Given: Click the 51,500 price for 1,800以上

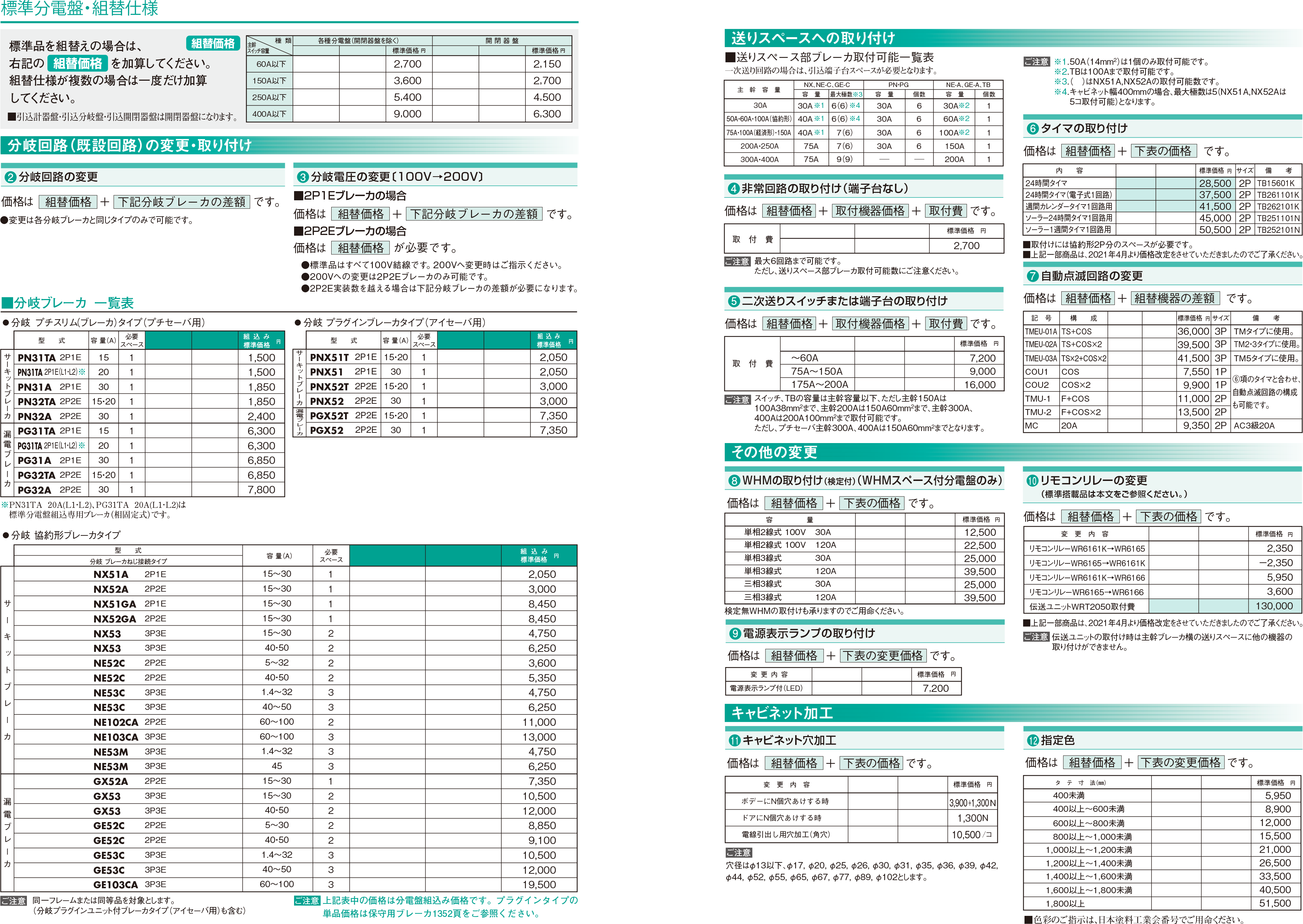Looking at the screenshot, I should [x=1275, y=903].
